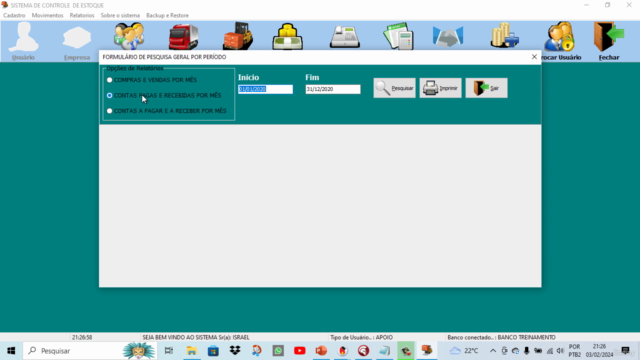
Task: Select CONTAS PAGAS E RECEBIDAS POR MÊS option
Action: click(164, 96)
